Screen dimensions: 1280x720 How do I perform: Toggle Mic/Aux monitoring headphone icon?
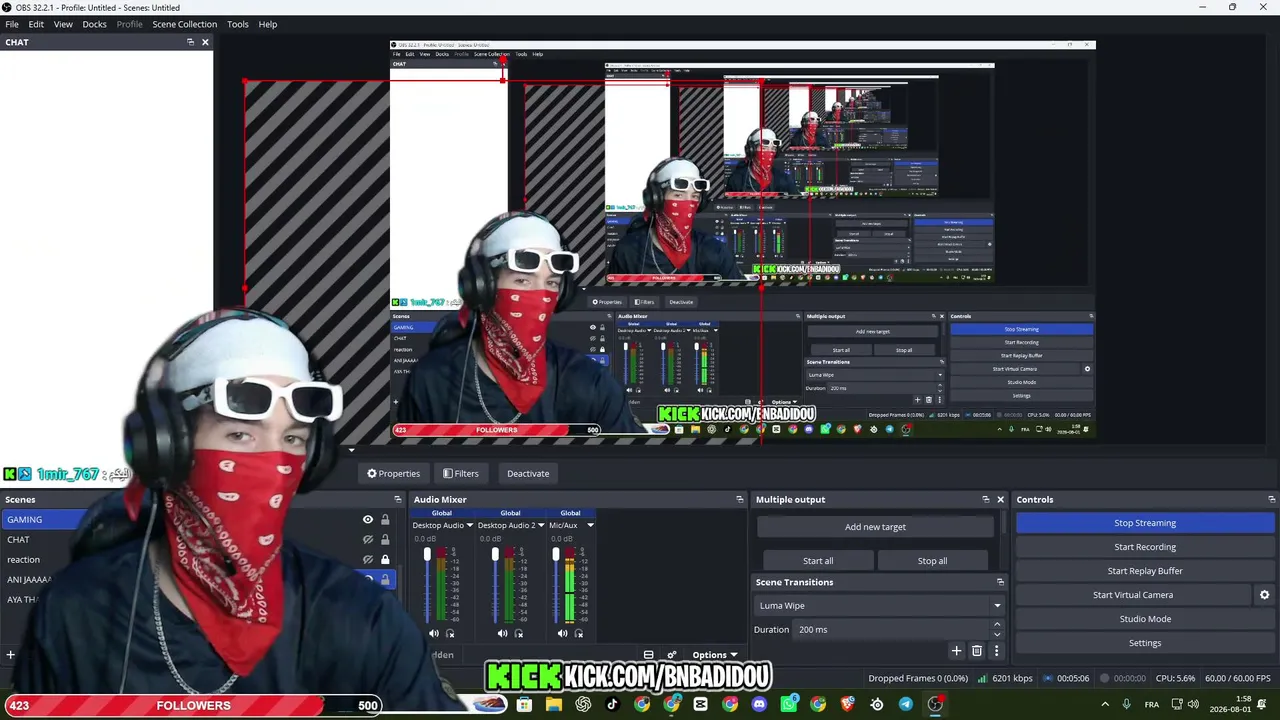coord(578,633)
